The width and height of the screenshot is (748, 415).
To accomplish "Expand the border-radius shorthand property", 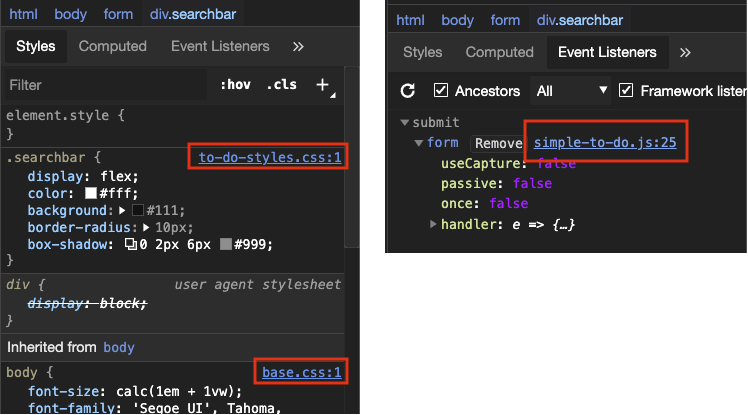I will coord(146,228).
